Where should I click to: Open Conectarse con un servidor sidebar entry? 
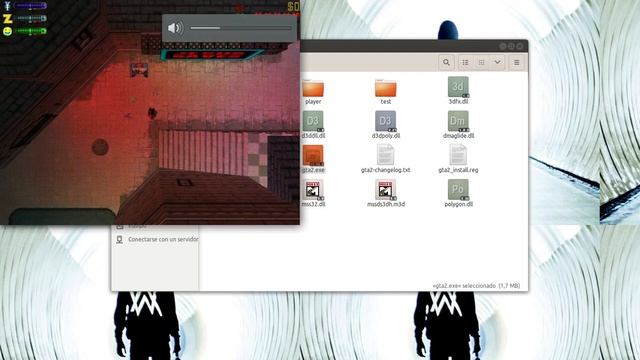[158, 239]
